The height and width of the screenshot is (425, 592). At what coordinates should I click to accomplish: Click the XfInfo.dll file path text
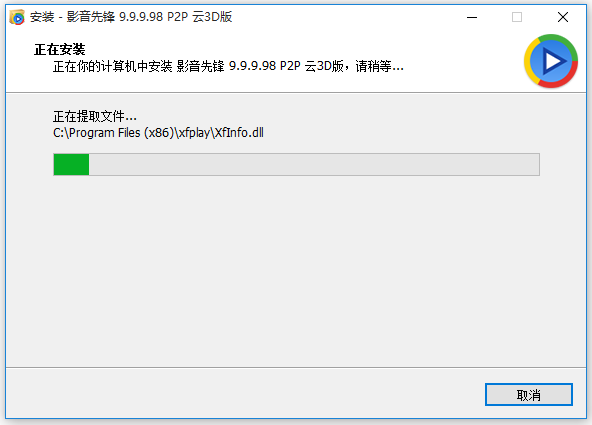tap(158, 133)
